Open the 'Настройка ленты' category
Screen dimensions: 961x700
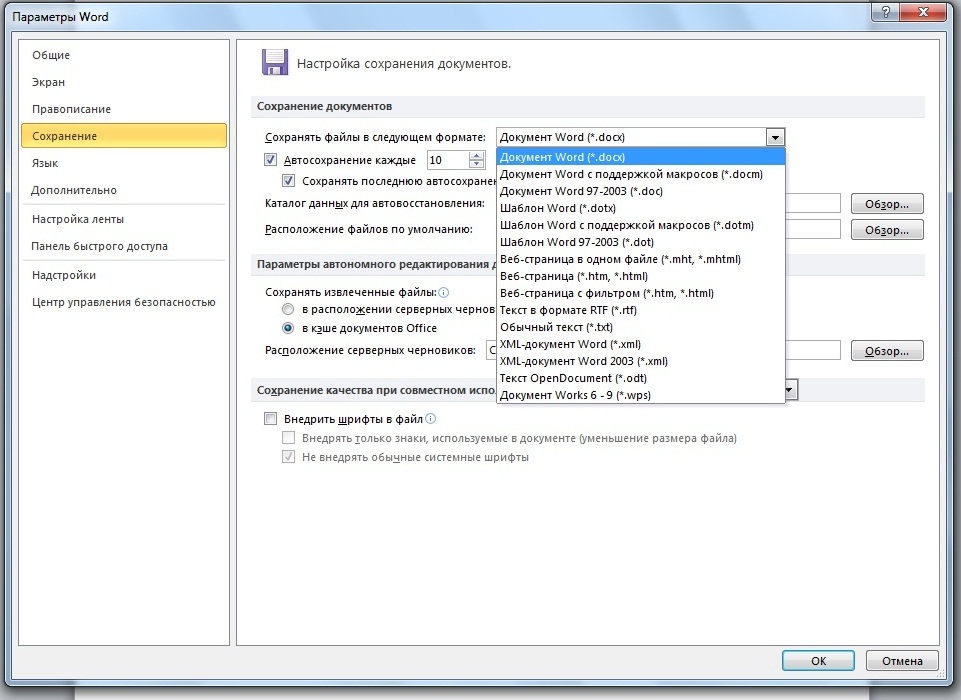[x=124, y=219]
